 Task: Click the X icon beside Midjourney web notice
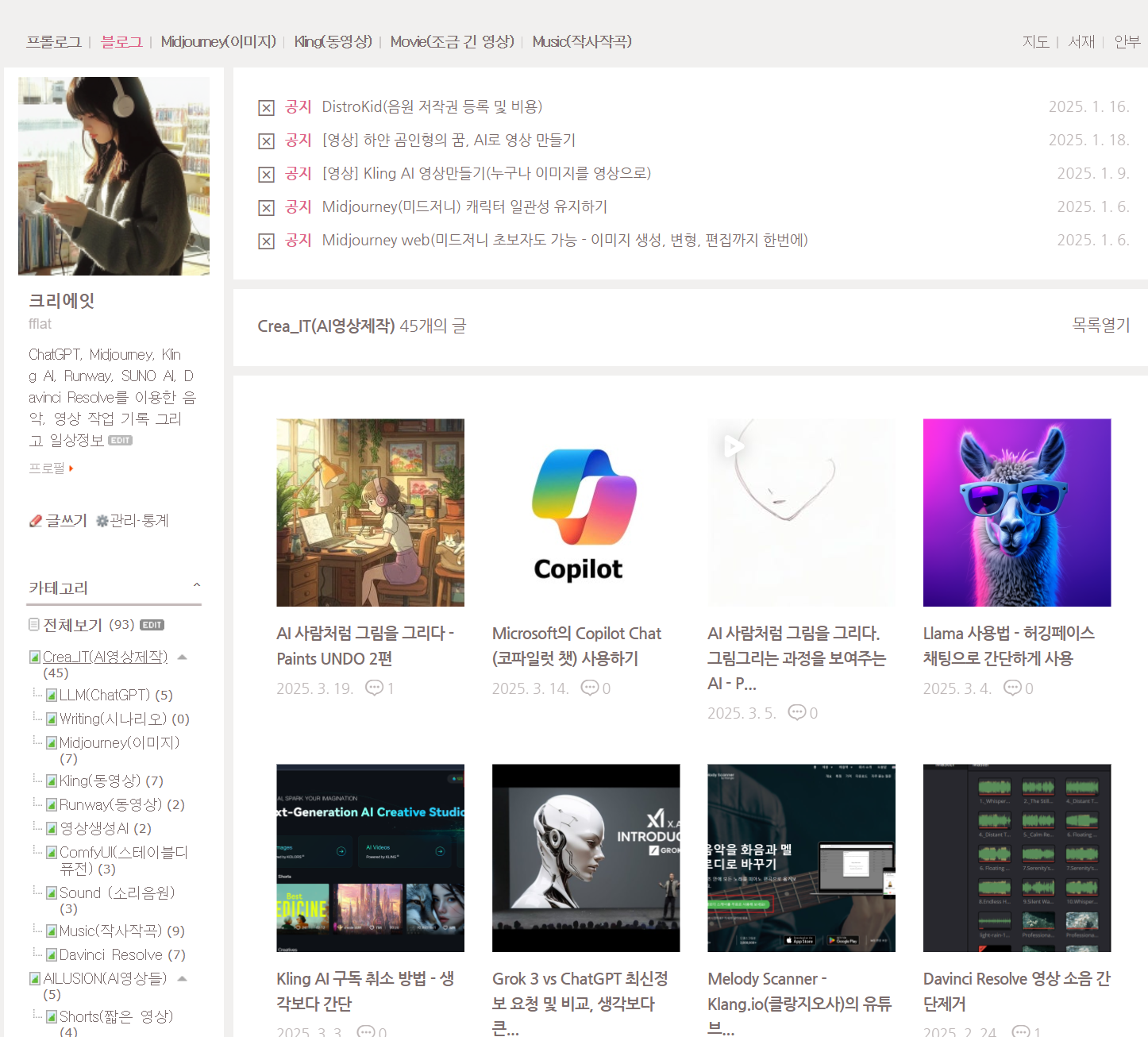click(267, 241)
